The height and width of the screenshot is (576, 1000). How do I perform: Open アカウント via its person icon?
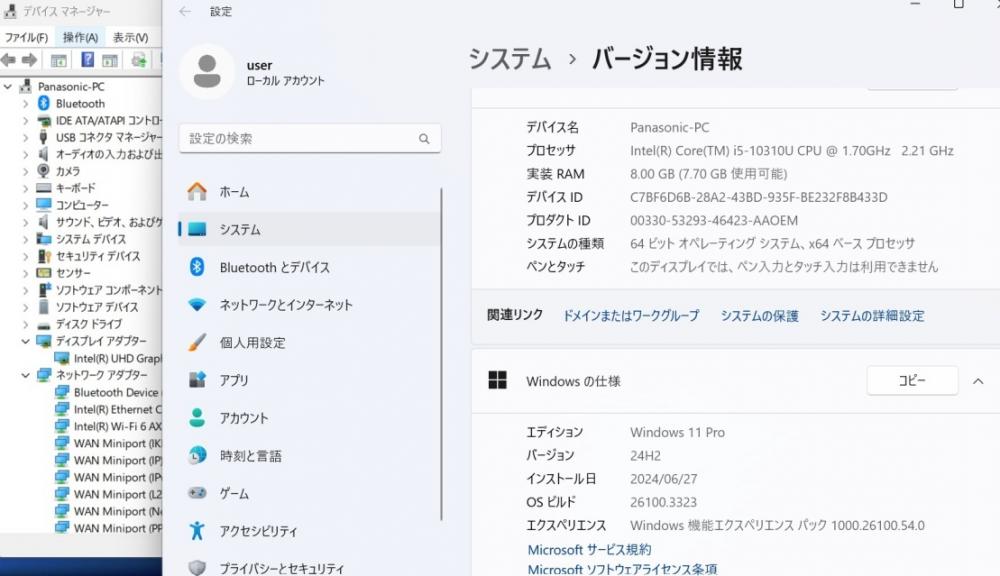[197, 418]
